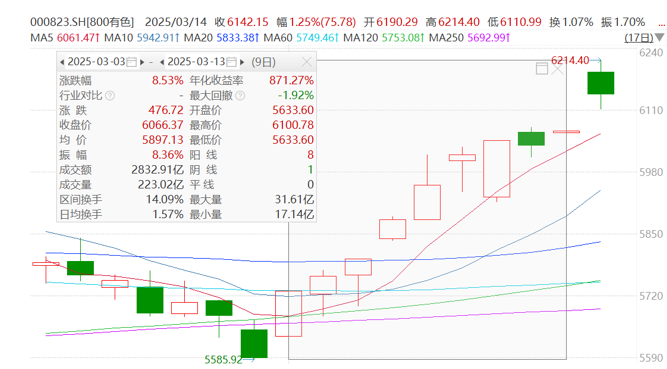Show help for 最大回撤
Image resolution: width=667 pixels, height=369 pixels.
(240, 95)
